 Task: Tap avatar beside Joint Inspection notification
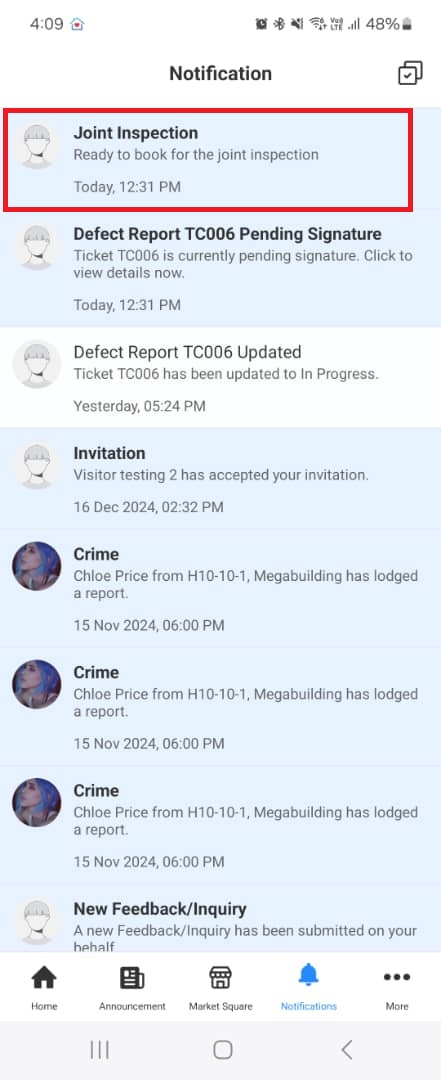pos(37,145)
